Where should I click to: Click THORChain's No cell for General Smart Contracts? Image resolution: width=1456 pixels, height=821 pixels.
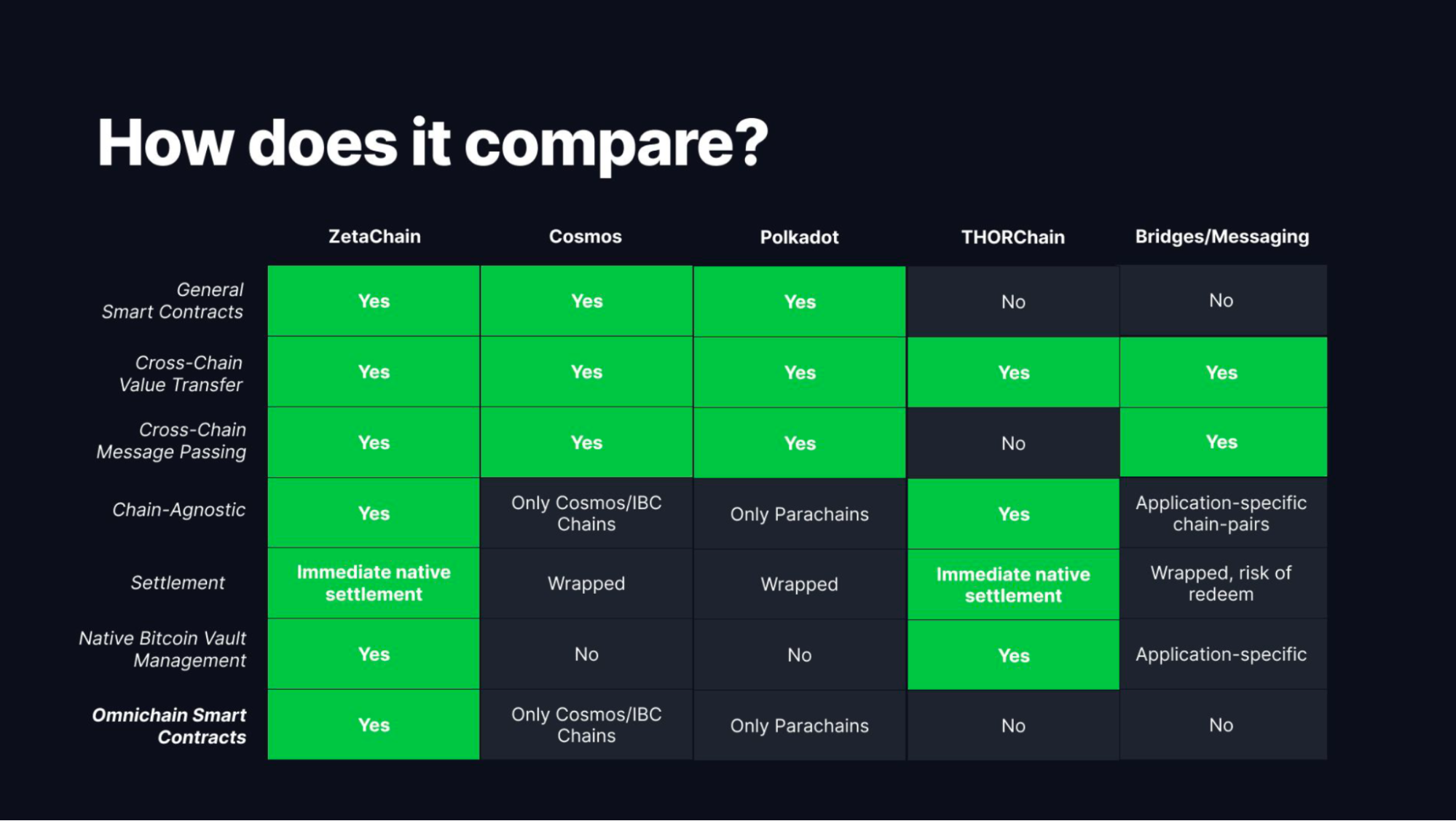click(1013, 302)
